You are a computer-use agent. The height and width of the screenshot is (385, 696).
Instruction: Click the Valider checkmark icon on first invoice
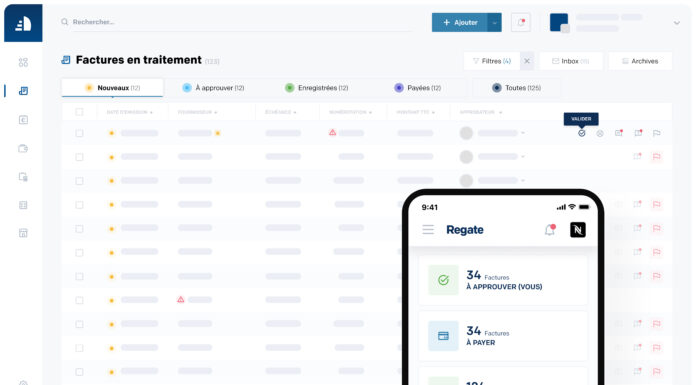pyautogui.click(x=581, y=133)
